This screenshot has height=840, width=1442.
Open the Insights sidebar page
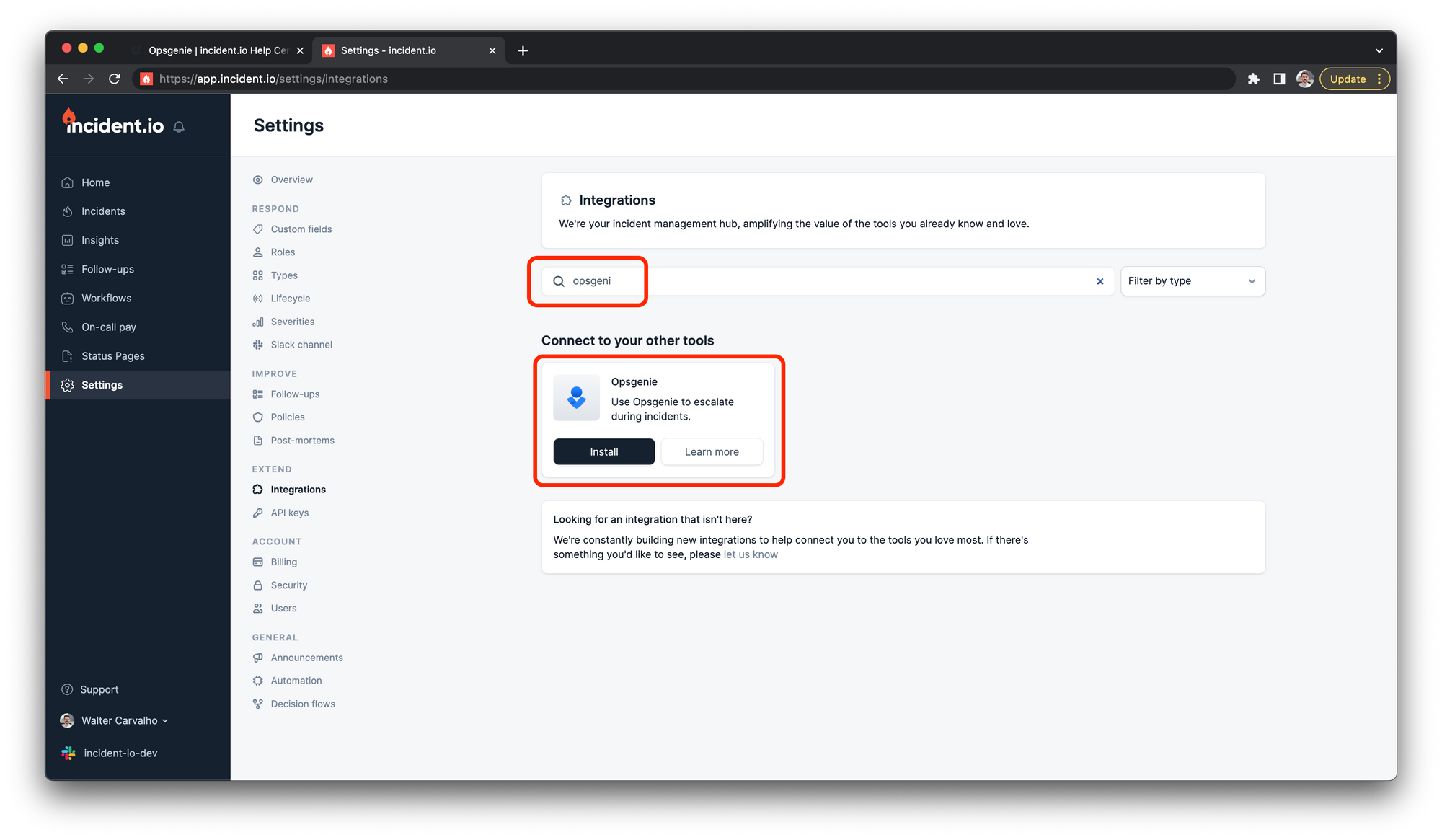(x=99, y=240)
